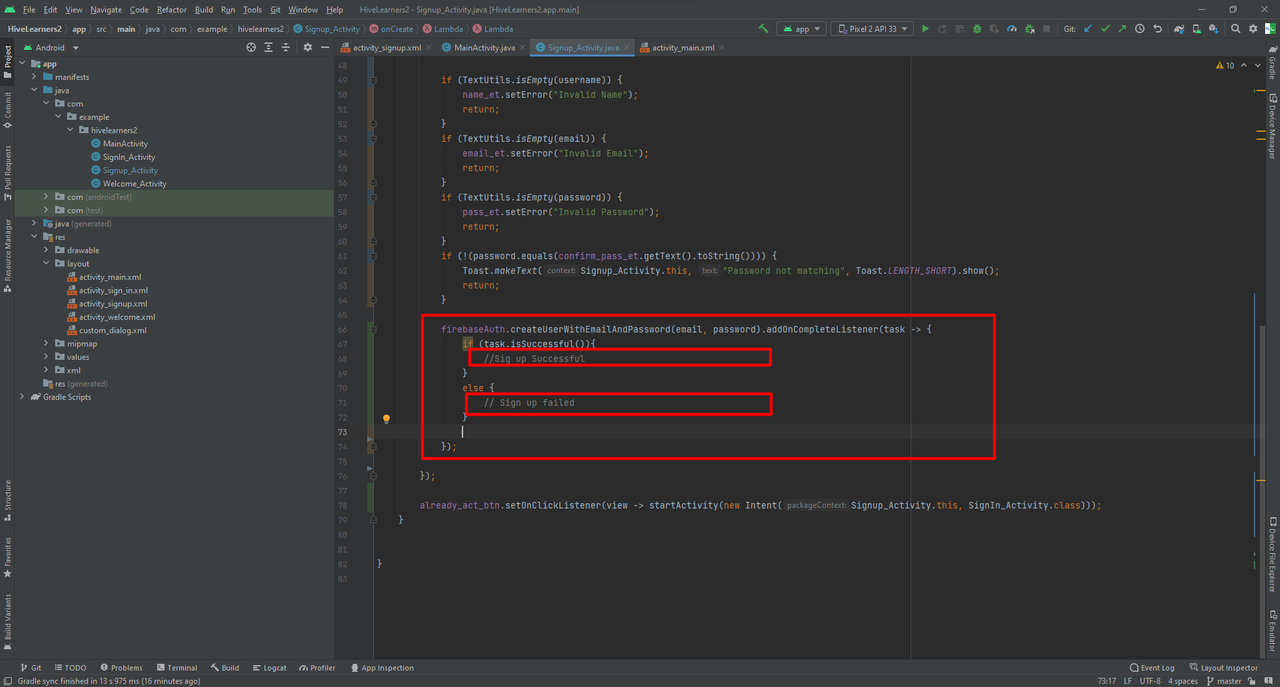Click the warnings indicator showing 10
1280x687 pixels.
point(1225,65)
